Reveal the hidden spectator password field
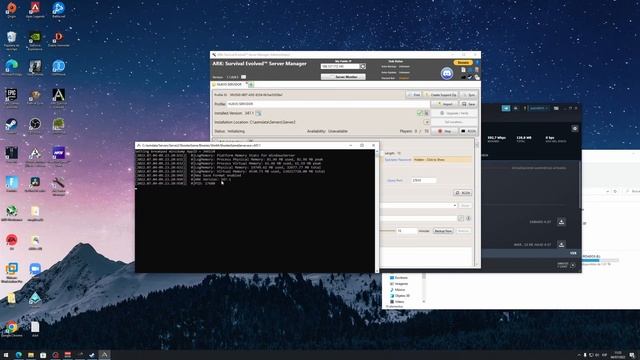Image resolution: width=640 pixels, height=360 pixels. pyautogui.click(x=442, y=160)
